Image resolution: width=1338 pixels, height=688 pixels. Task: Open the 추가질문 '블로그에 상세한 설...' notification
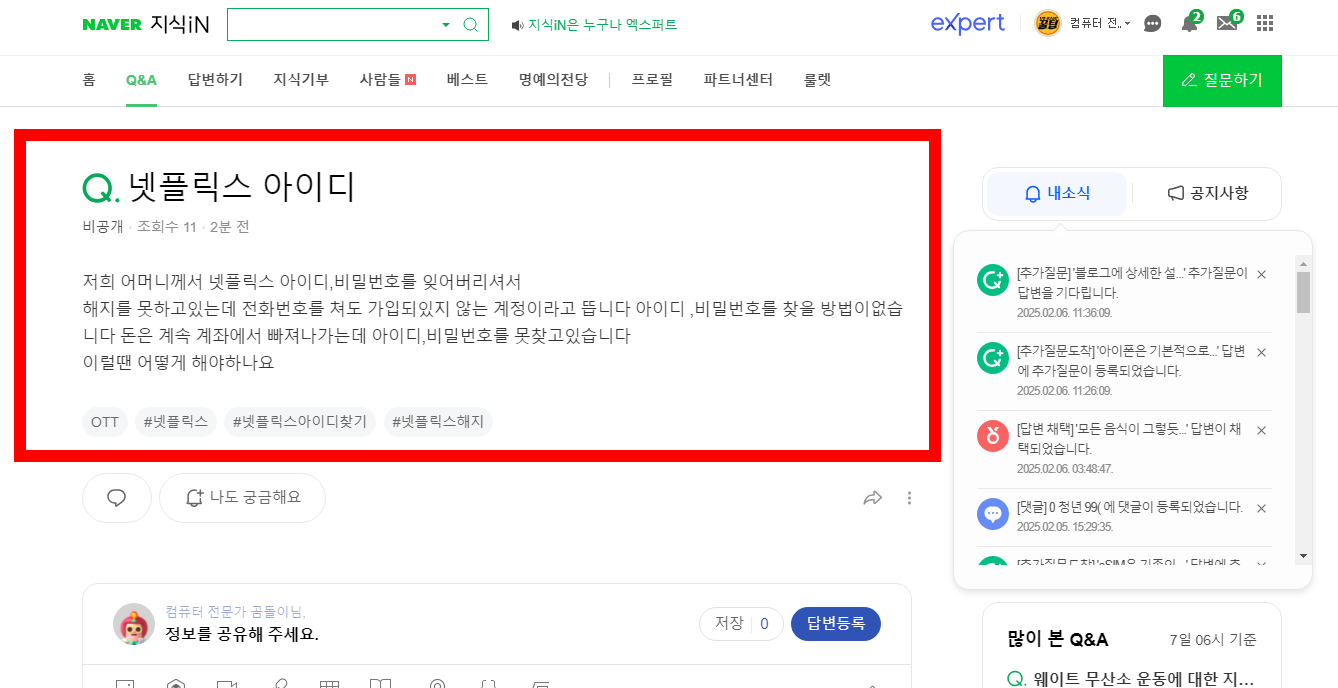click(x=1132, y=283)
